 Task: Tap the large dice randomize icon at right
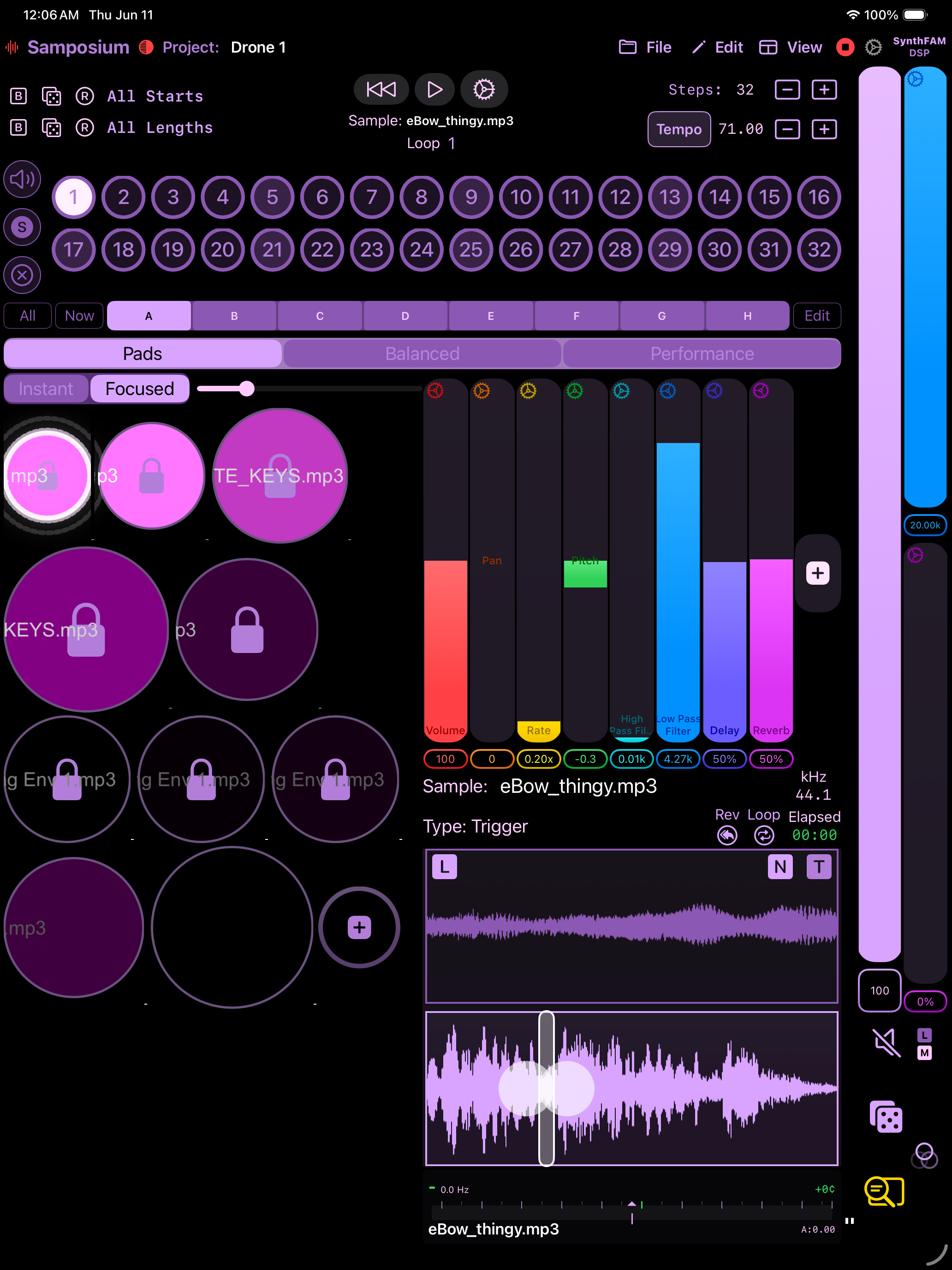[x=886, y=1117]
